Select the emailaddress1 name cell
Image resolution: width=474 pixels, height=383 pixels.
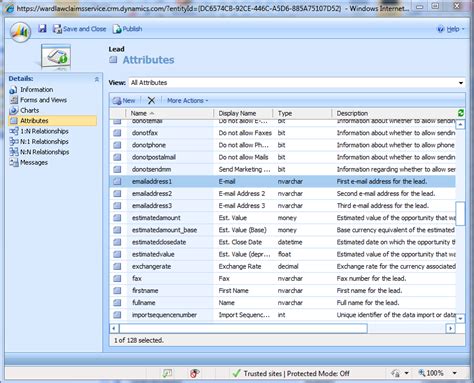152,181
